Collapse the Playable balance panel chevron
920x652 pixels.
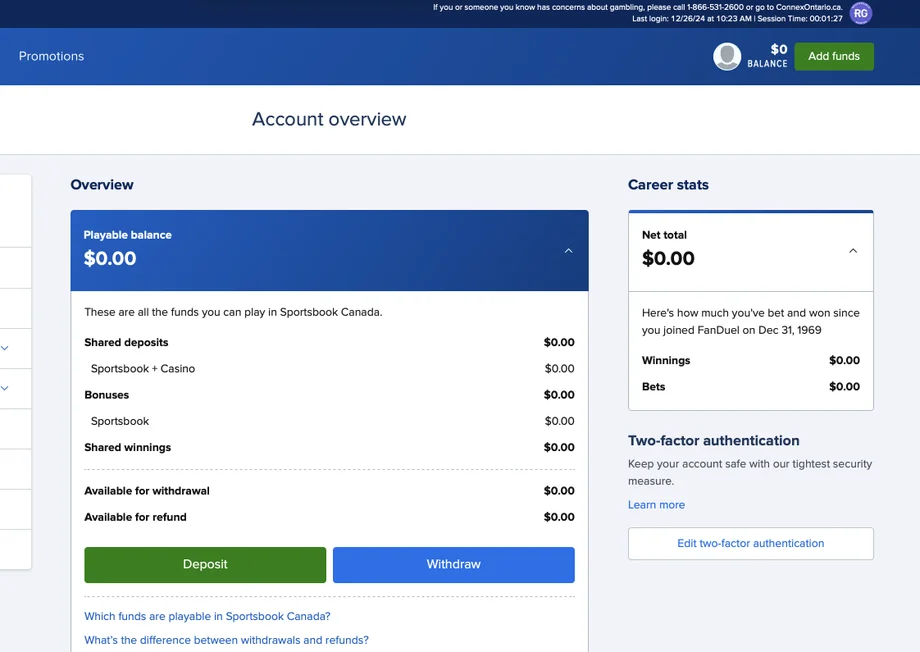tap(568, 251)
